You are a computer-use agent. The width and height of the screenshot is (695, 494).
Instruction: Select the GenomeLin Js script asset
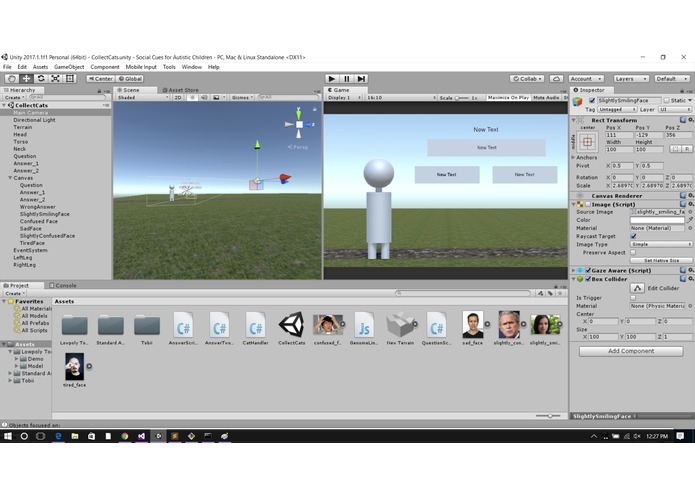pyautogui.click(x=364, y=328)
